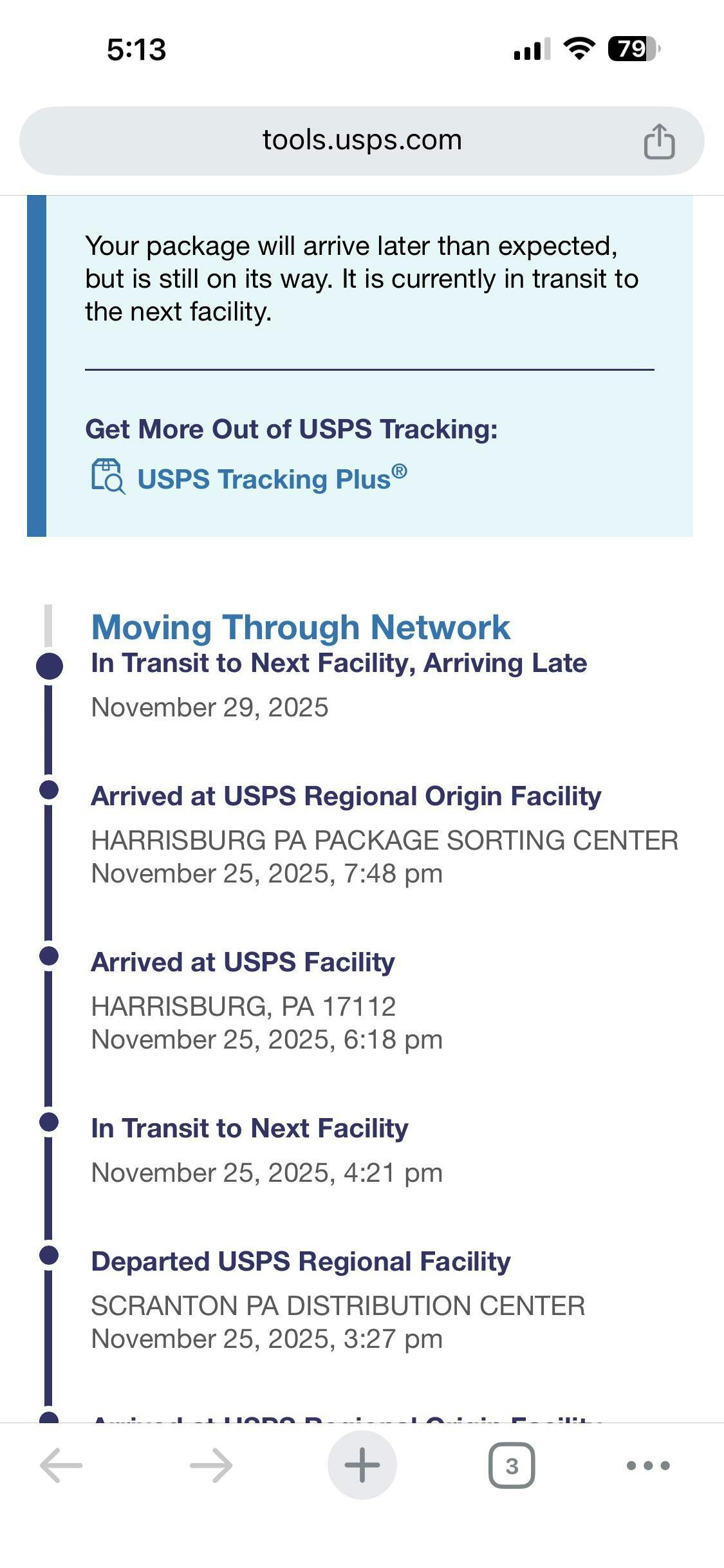This screenshot has height=1568, width=724.
Task: Tap the battery indicator in status bar
Action: coord(633,49)
